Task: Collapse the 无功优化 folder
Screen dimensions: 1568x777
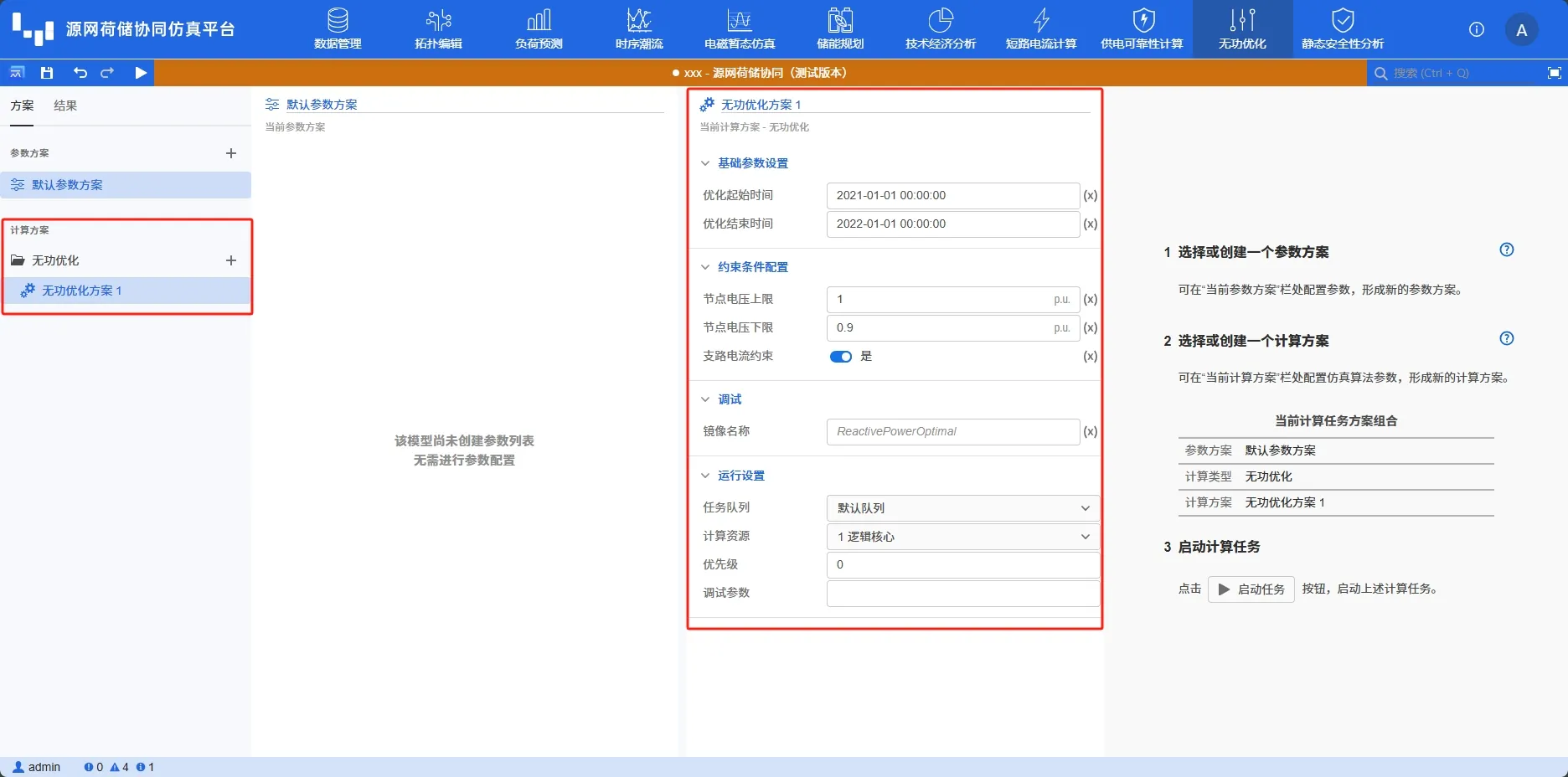Action: [18, 260]
